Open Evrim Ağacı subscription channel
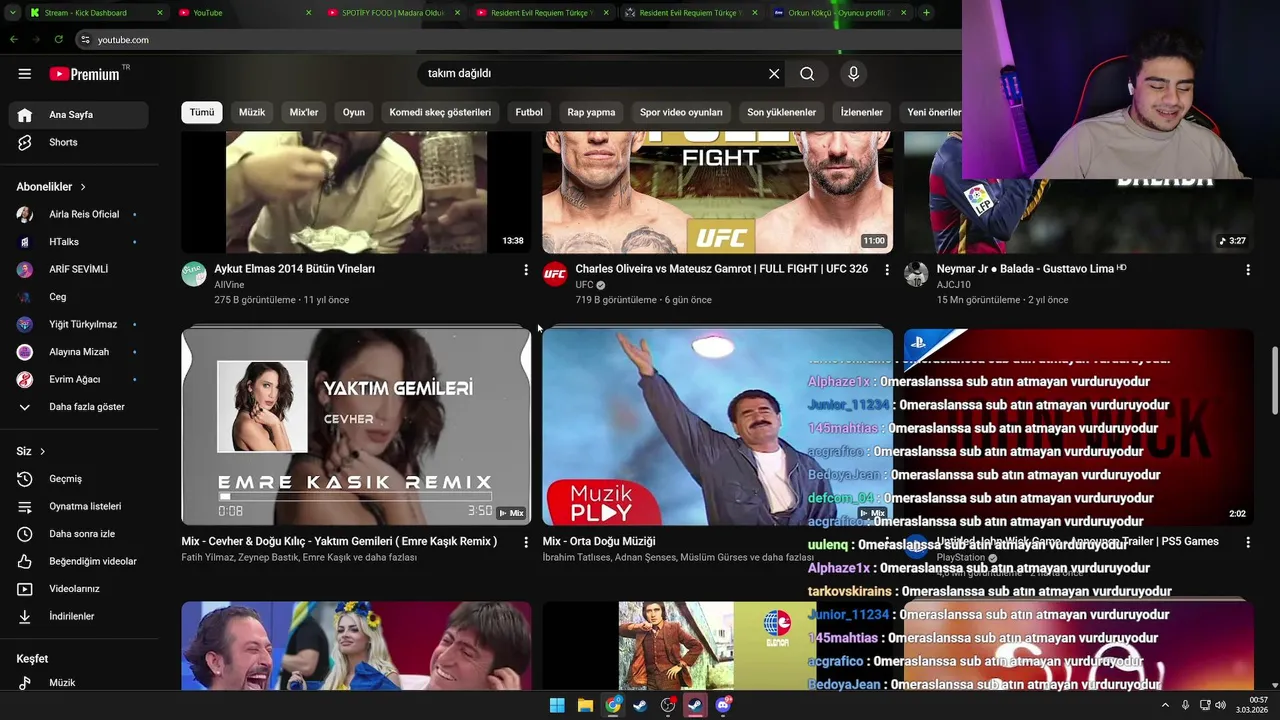Viewport: 1280px width, 720px height. [78, 379]
